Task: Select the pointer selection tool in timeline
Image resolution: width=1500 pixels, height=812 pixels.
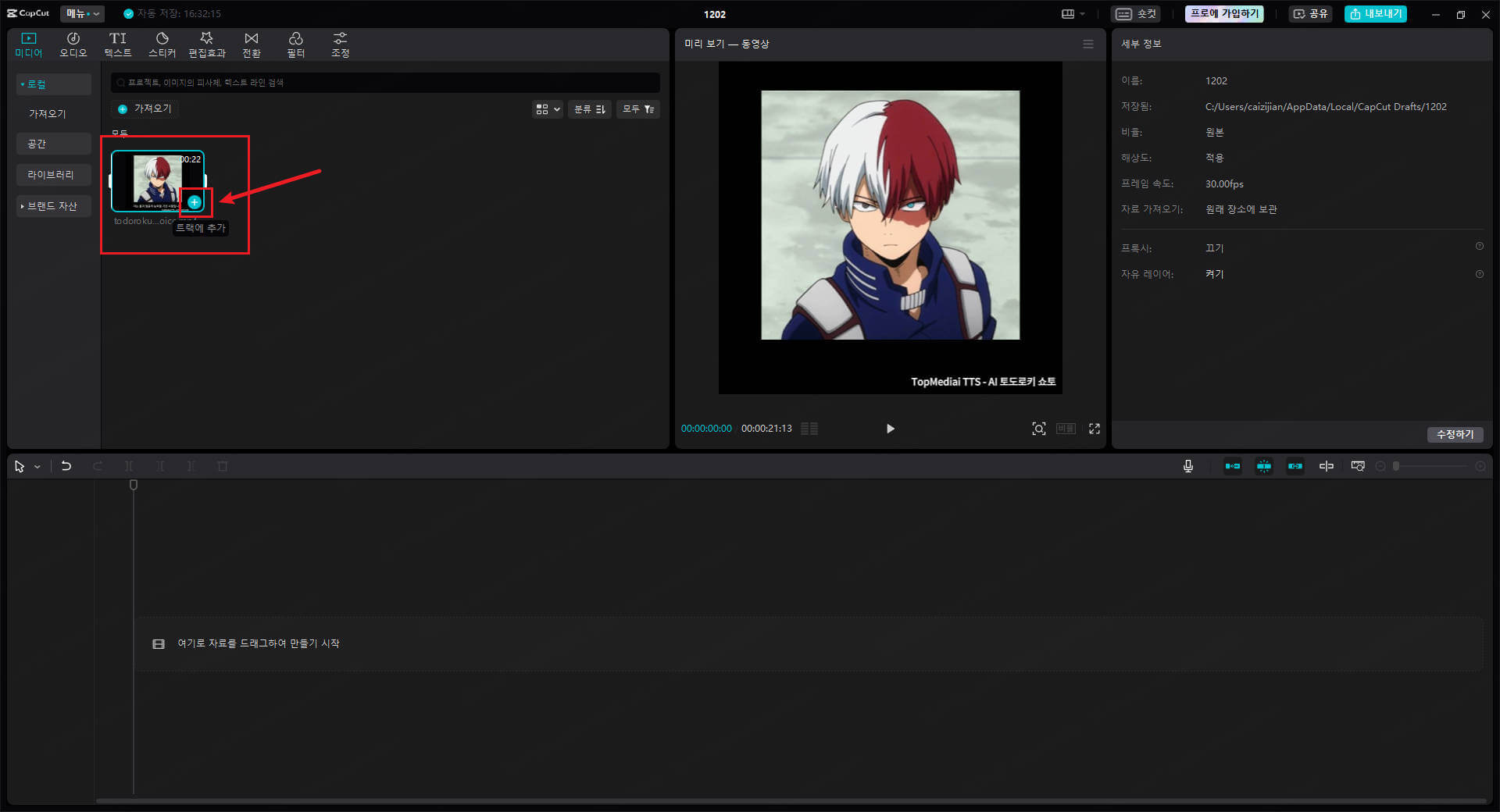Action: point(20,466)
